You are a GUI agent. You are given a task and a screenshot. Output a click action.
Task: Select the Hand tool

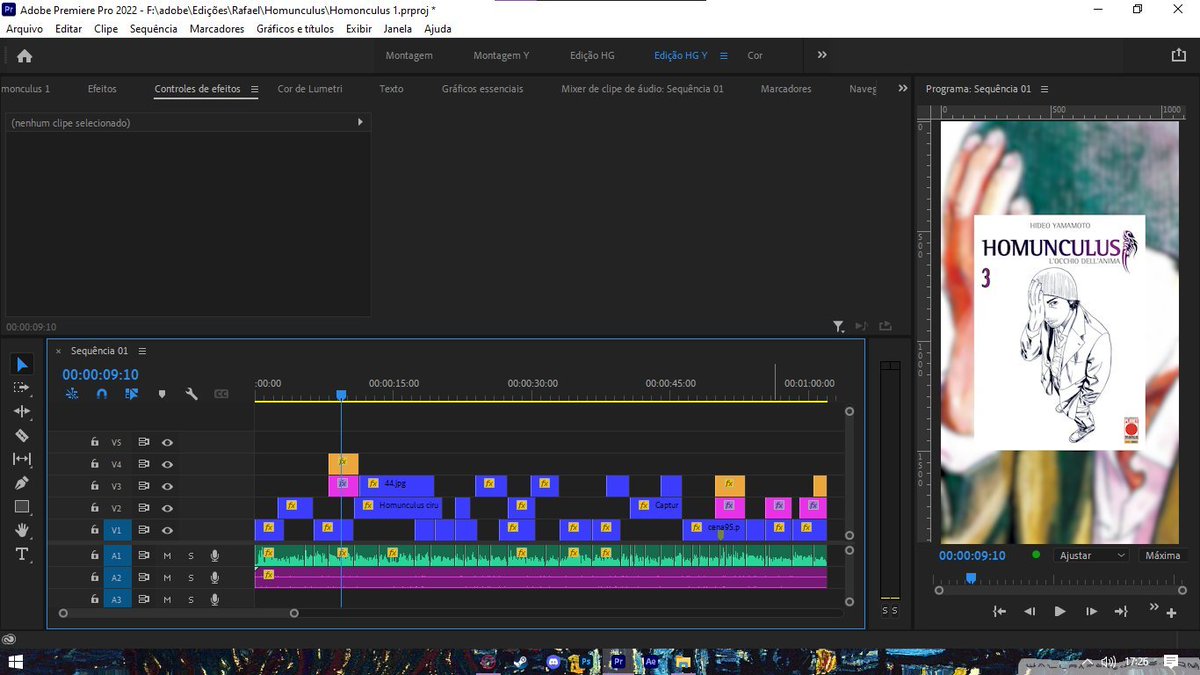(22, 530)
